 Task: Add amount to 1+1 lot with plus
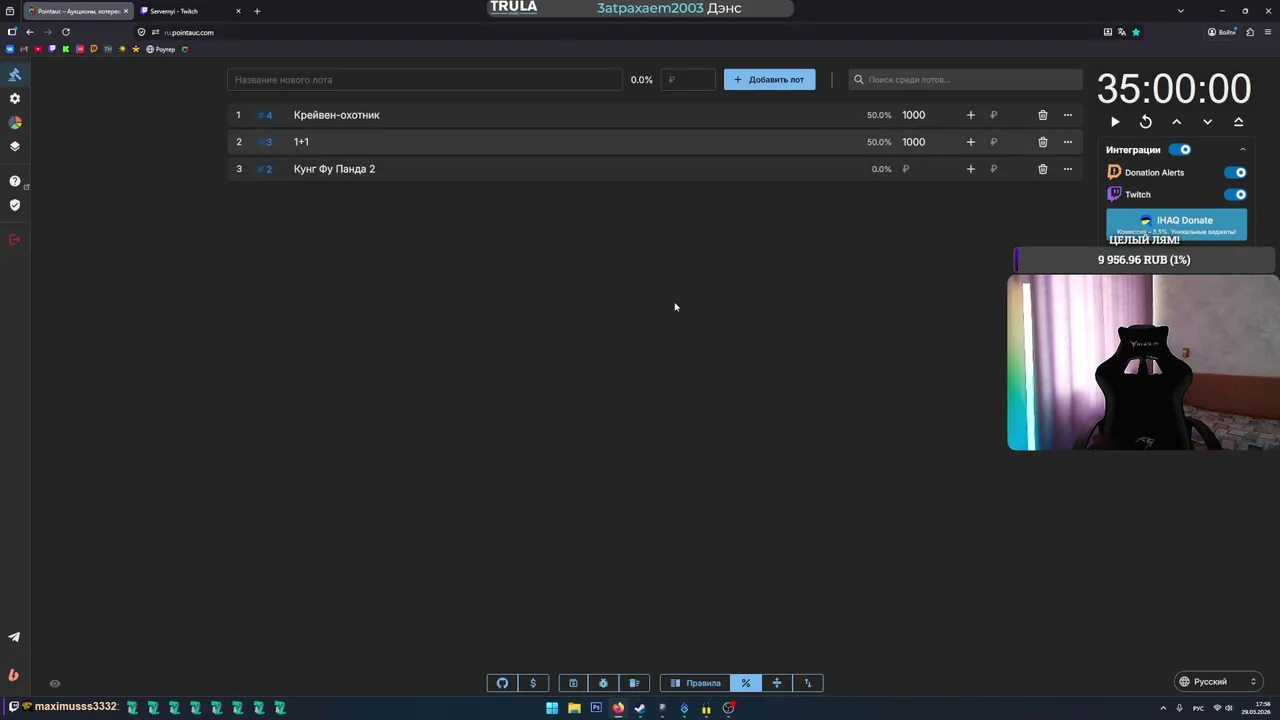pyautogui.click(x=970, y=142)
